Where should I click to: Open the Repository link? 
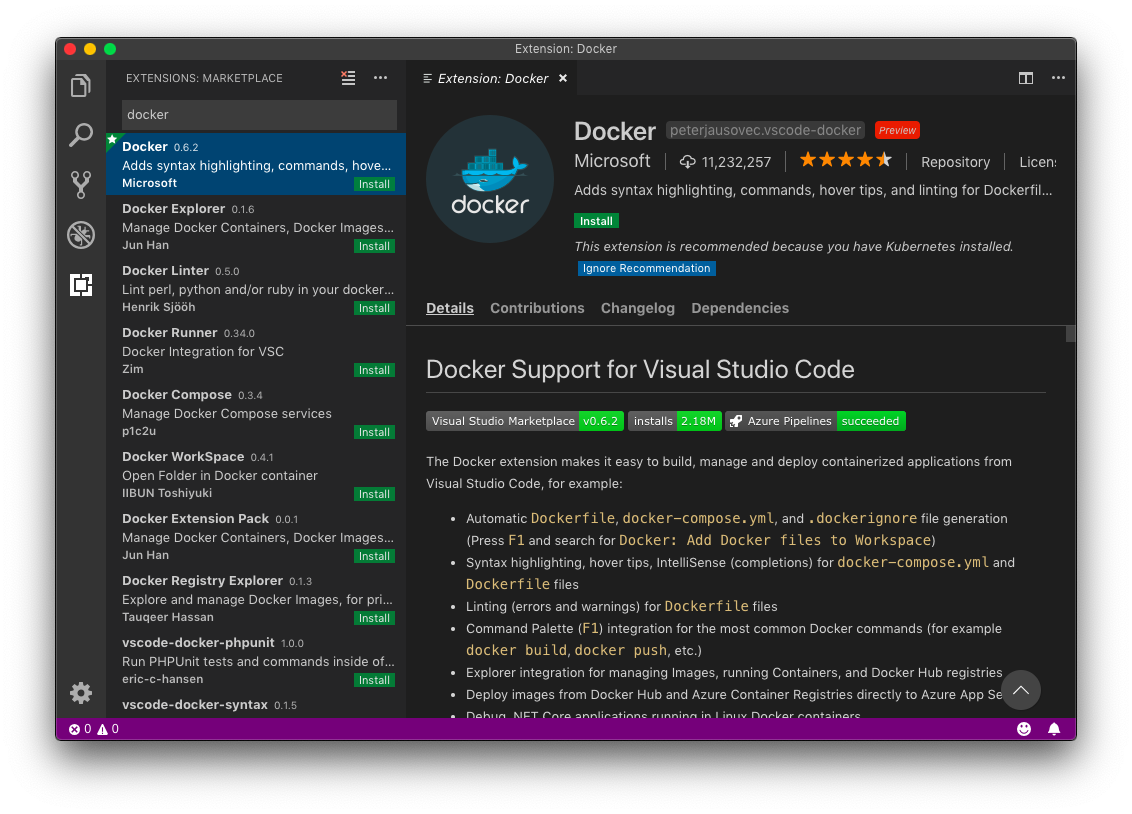[955, 162]
